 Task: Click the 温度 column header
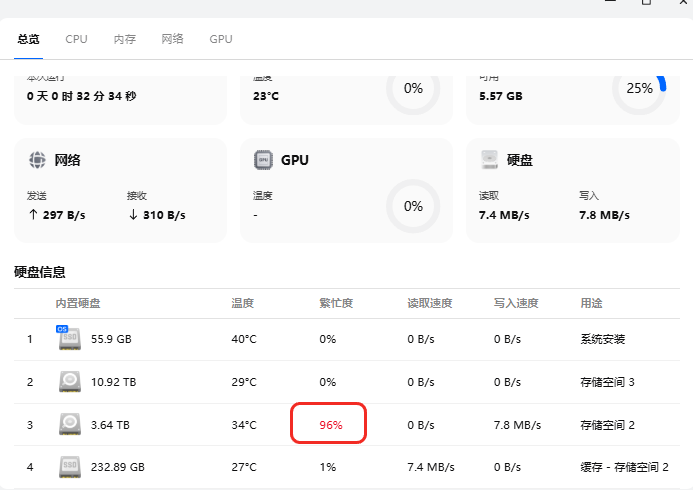pos(242,302)
